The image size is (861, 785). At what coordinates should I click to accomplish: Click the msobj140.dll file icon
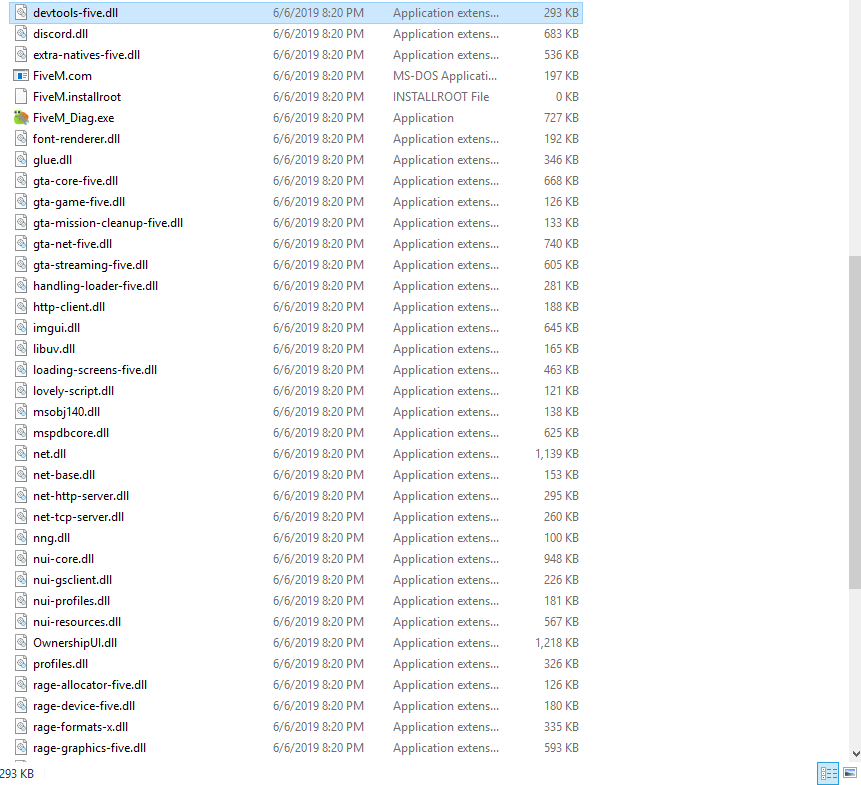click(x=21, y=412)
